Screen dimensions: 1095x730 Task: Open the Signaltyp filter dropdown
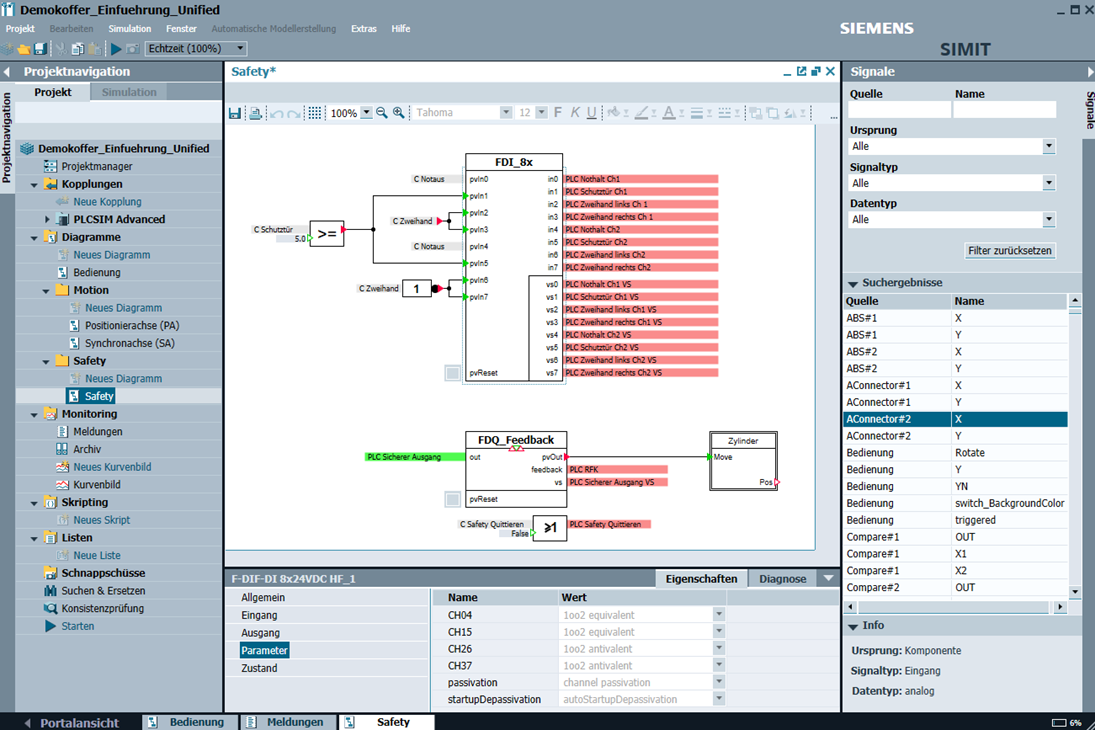tap(1048, 183)
